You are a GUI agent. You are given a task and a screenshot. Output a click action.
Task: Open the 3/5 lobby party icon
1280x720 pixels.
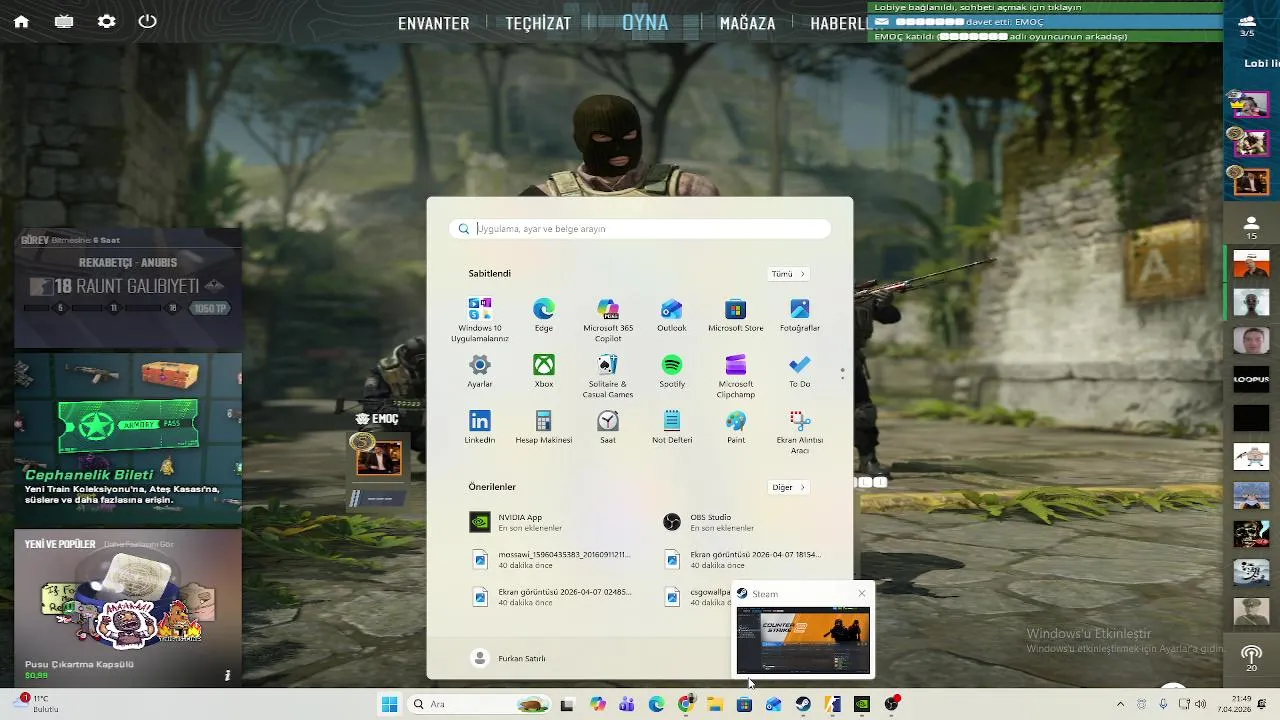[x=1247, y=26]
